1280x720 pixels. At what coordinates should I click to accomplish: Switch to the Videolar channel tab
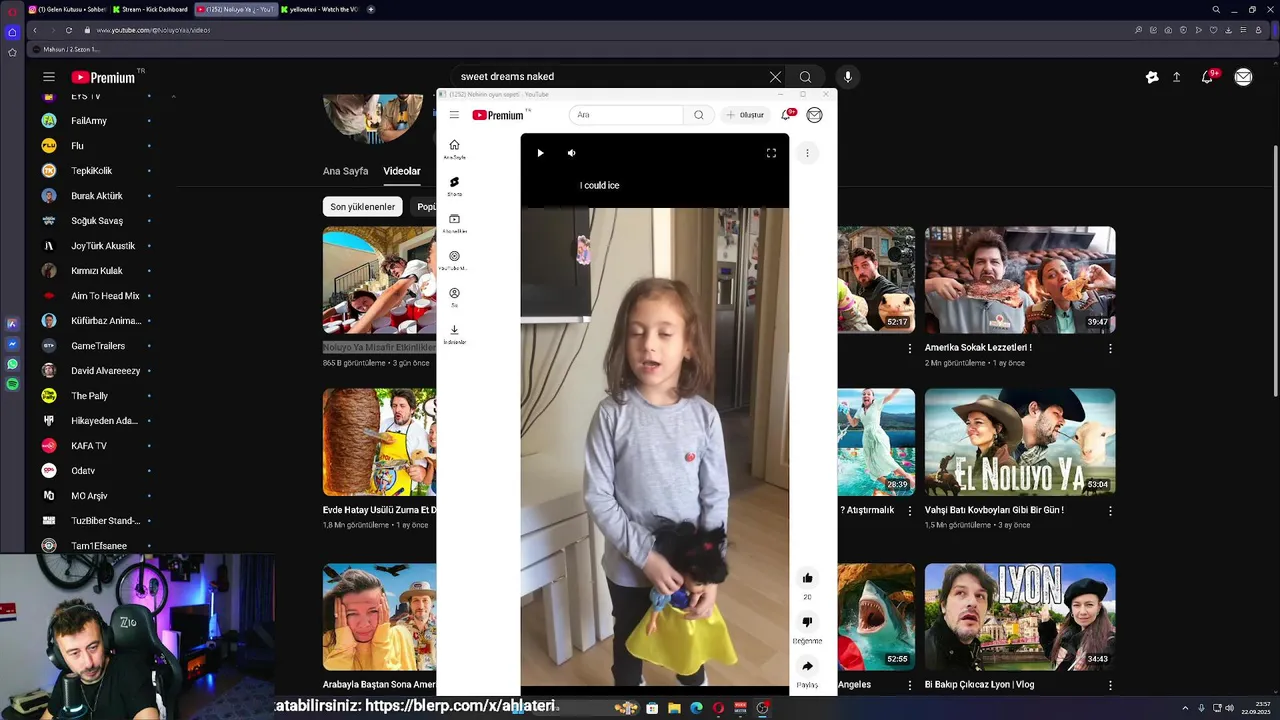pos(402,171)
